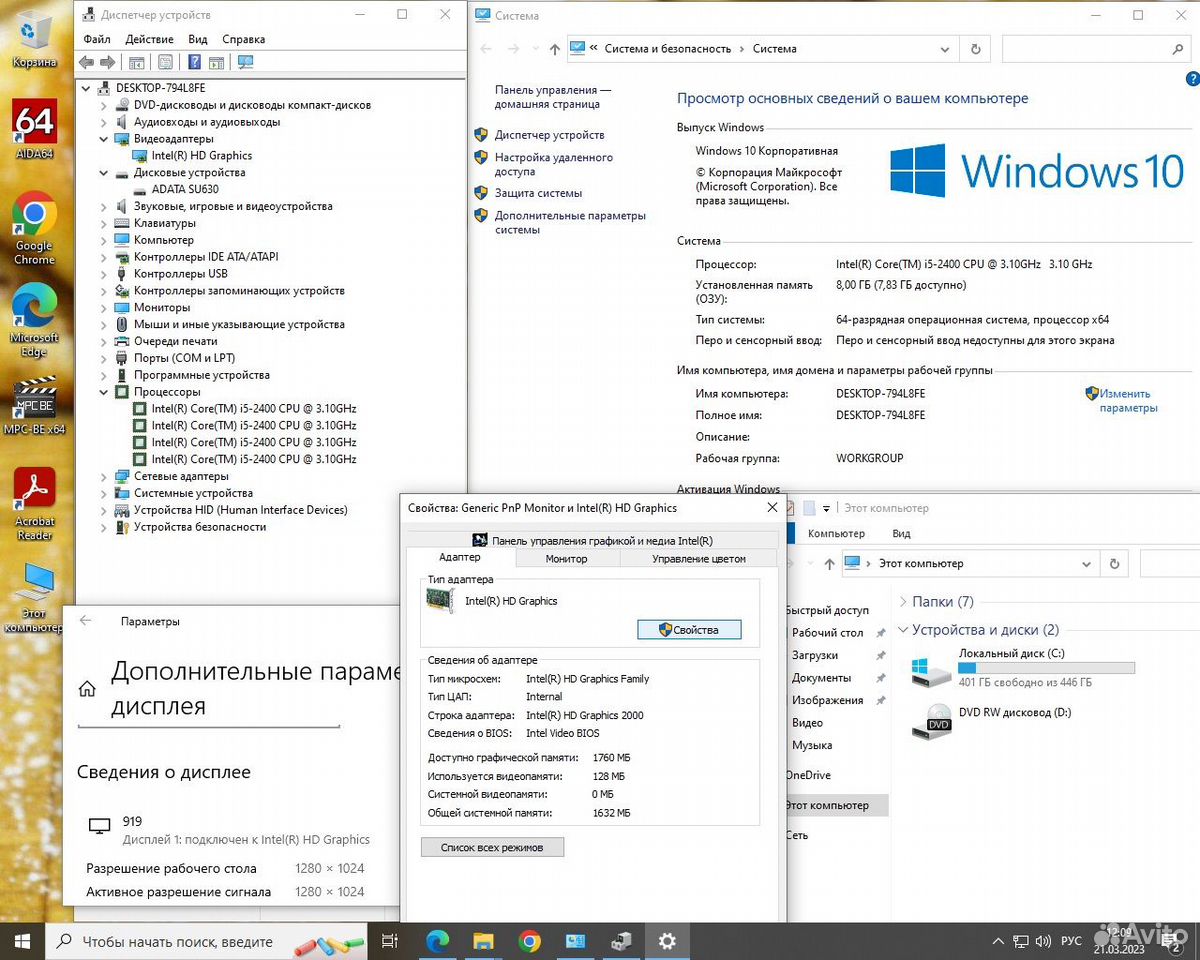
Task: Click the blue Help question-mark toolbar icon
Action: pos(195,62)
